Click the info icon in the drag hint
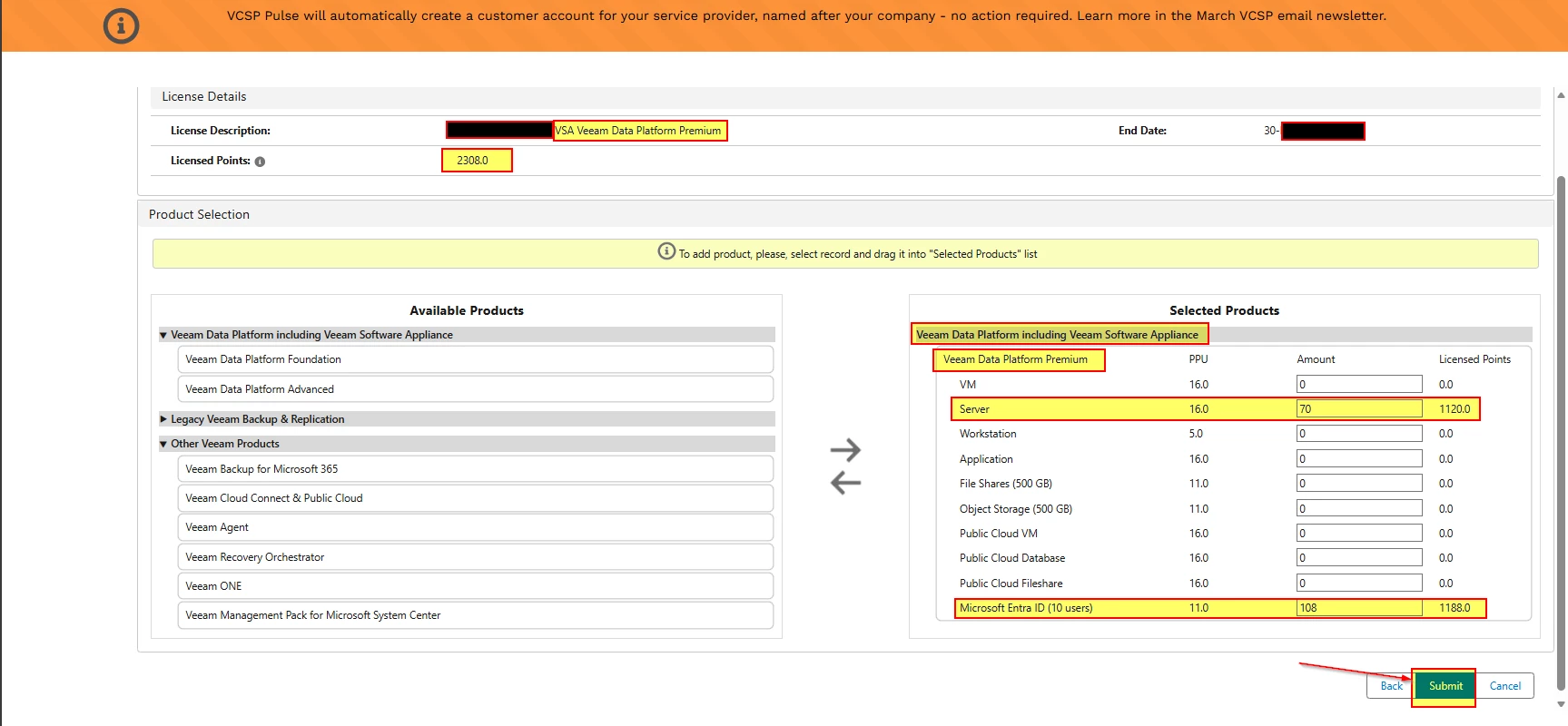 pyautogui.click(x=666, y=251)
